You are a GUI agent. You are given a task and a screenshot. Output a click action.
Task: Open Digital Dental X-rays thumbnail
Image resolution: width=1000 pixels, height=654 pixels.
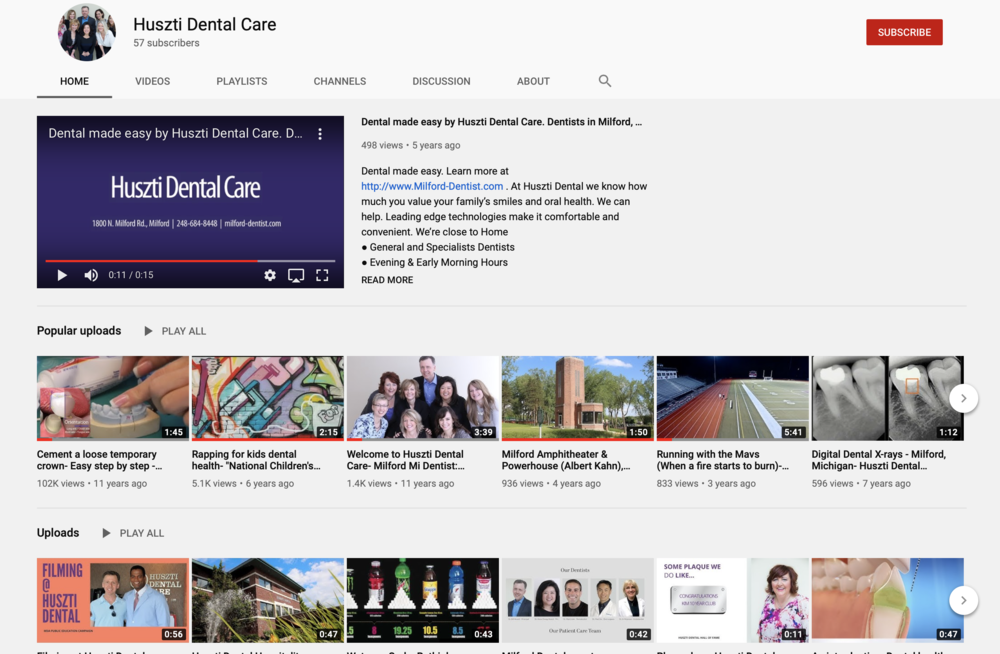tap(888, 398)
